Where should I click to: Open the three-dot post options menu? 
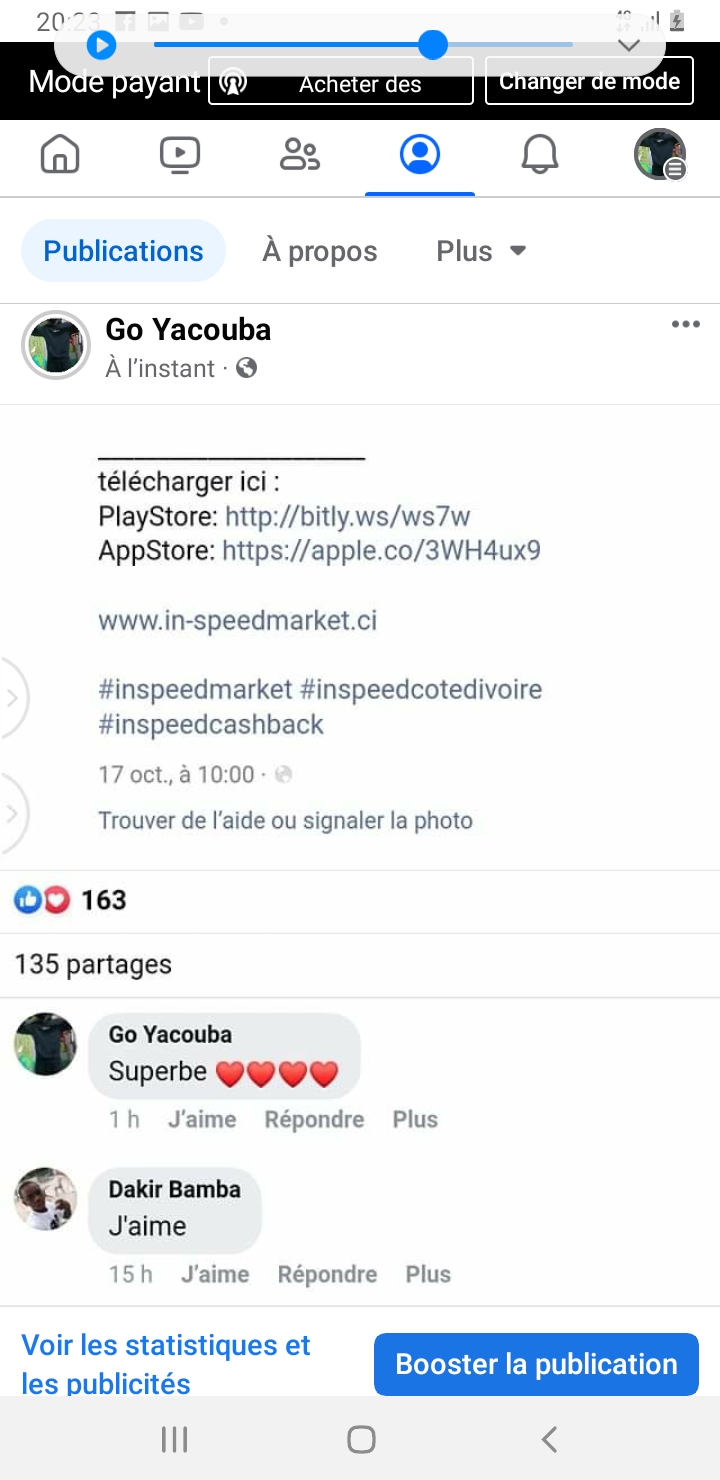[686, 324]
